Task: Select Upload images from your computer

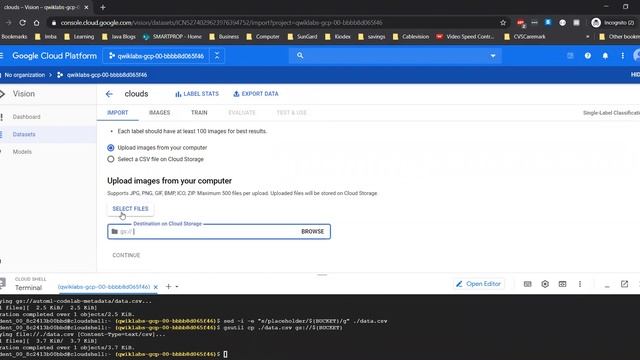Action: click(x=111, y=148)
